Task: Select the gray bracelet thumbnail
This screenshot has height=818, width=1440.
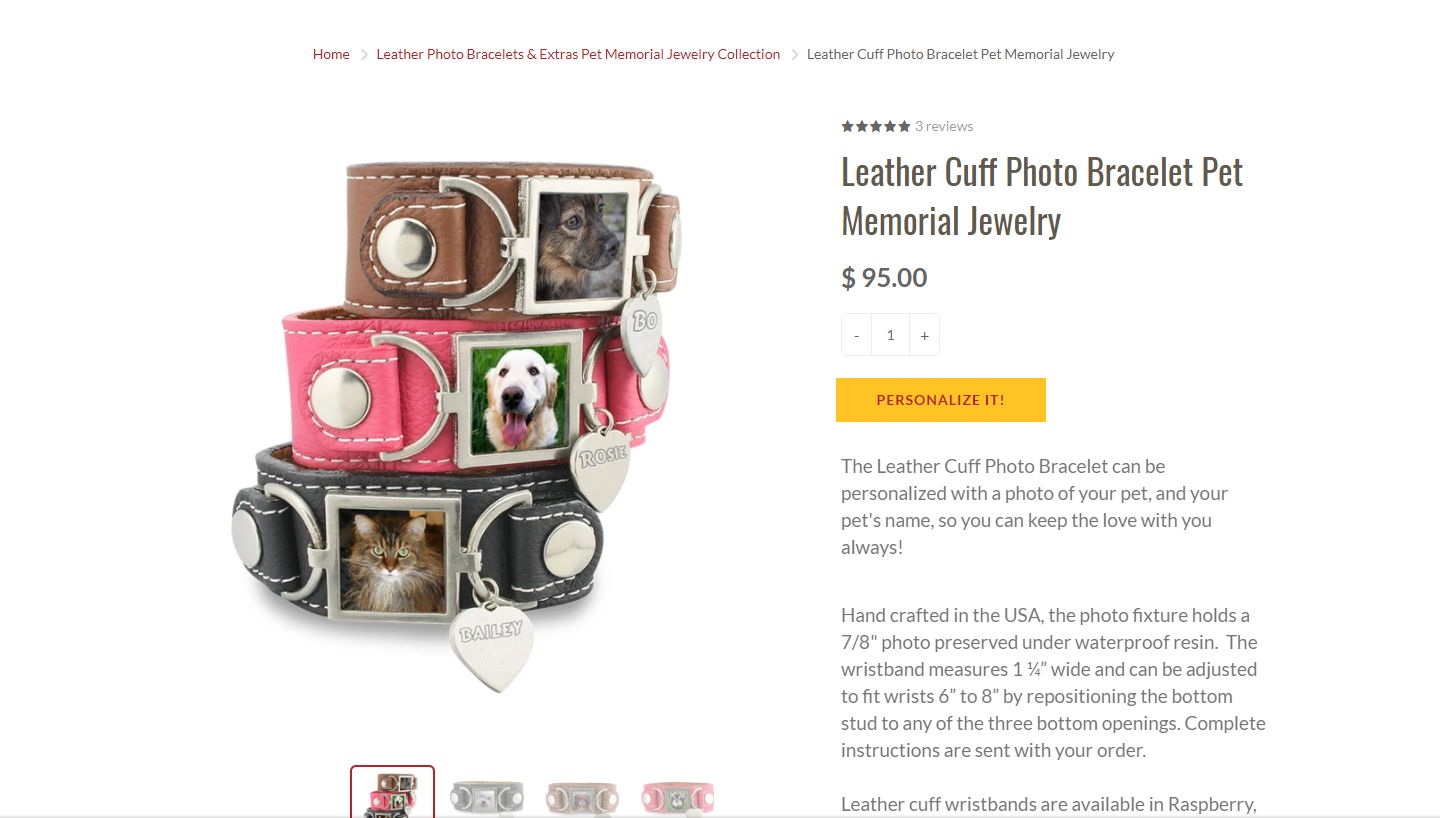Action: tap(487, 797)
